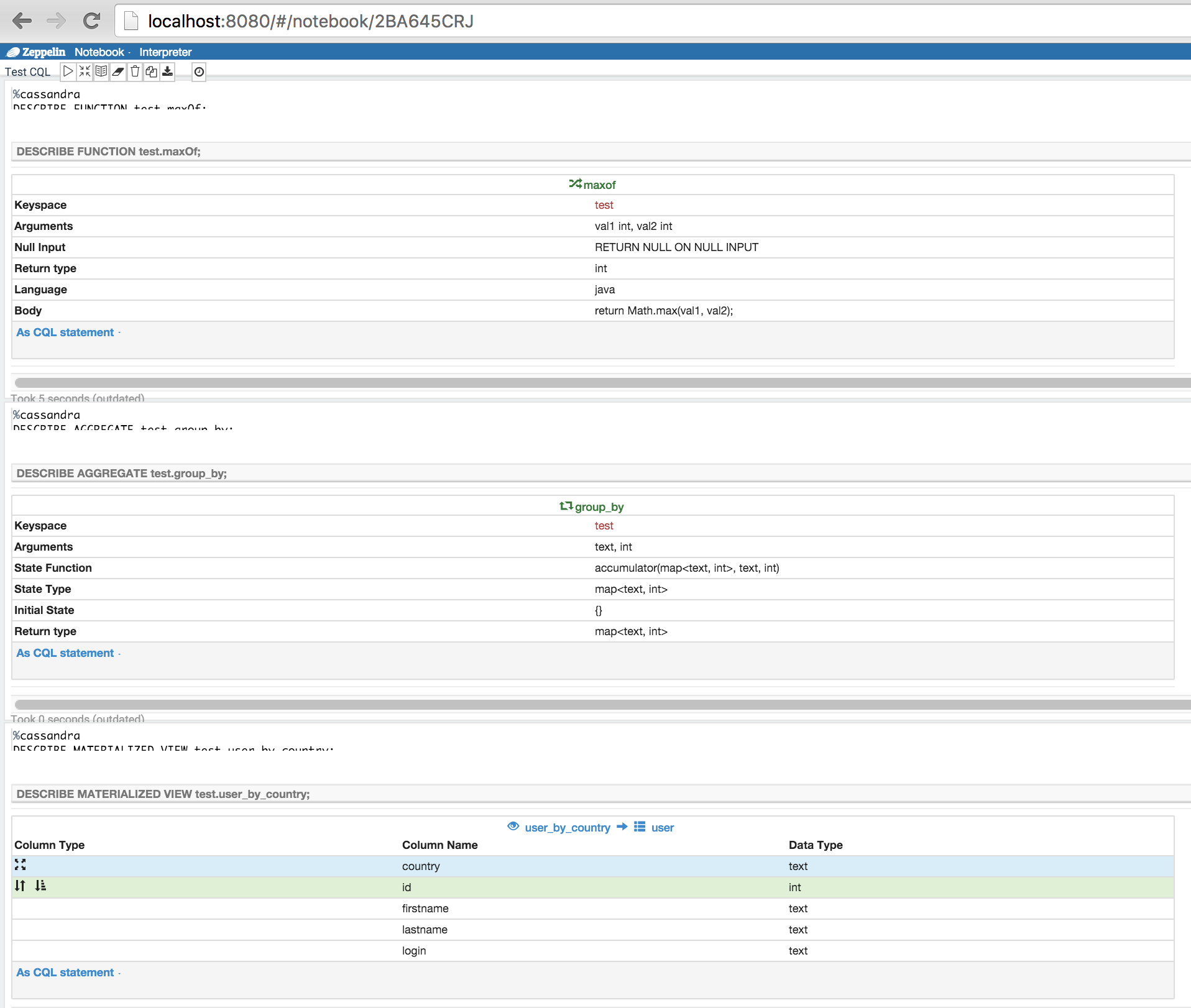Clone the notebook with the copy icon

coord(151,71)
